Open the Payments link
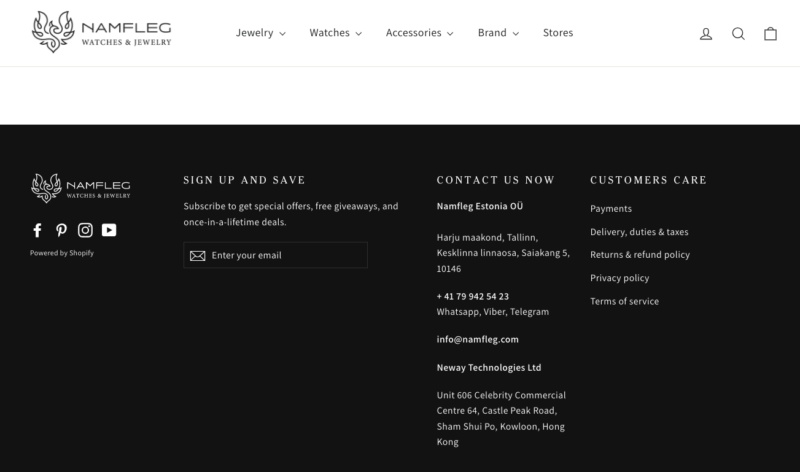The height and width of the screenshot is (472, 800). pos(611,209)
